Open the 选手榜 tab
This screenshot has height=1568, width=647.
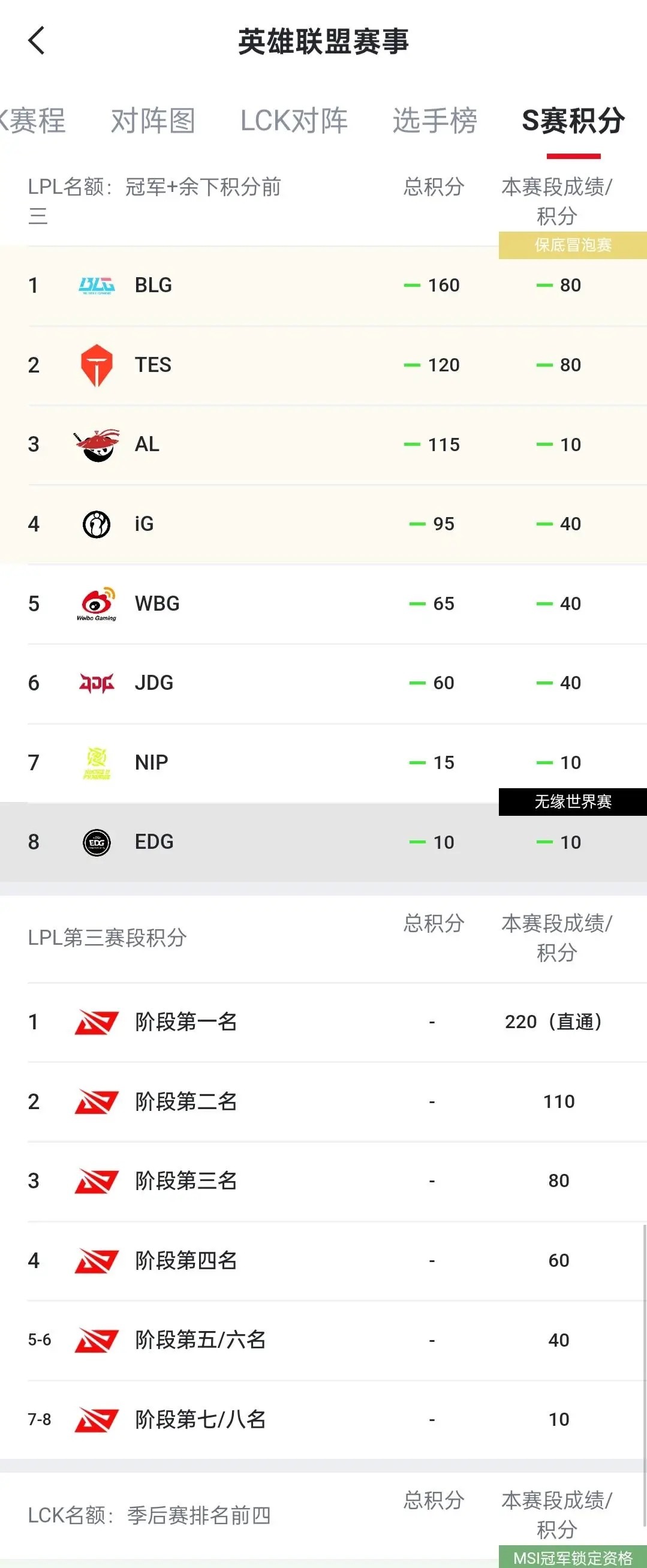pos(435,121)
